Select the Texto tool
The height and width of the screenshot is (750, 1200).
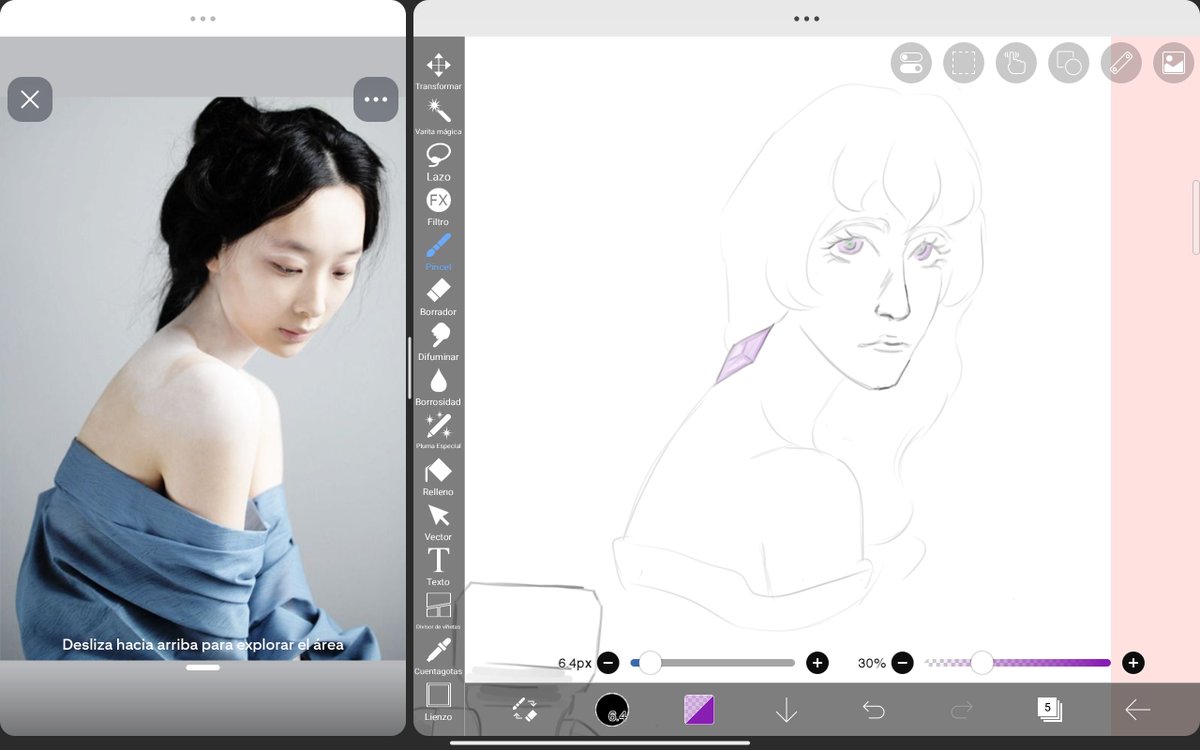(x=438, y=567)
